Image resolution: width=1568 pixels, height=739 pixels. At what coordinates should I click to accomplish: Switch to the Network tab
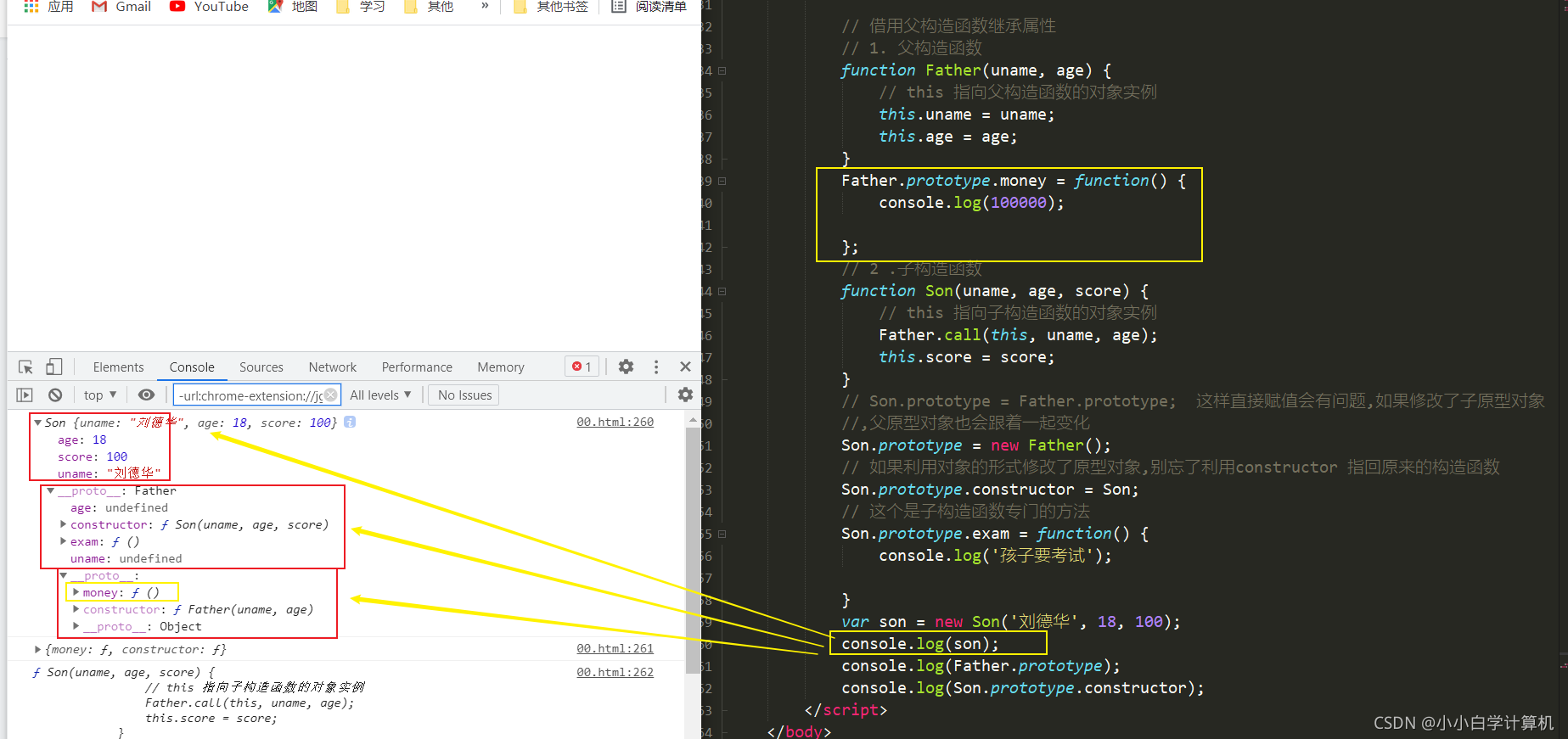point(333,367)
